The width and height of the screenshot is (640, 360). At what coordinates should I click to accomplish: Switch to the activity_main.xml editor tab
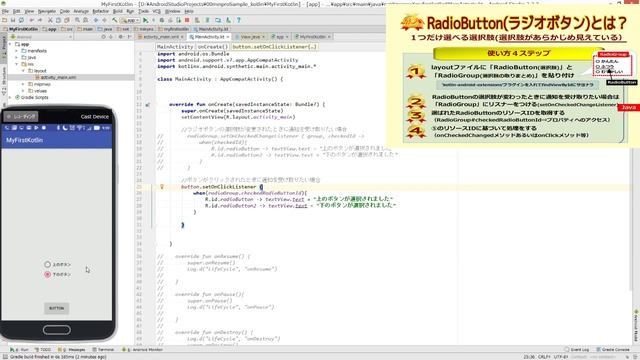160,37
